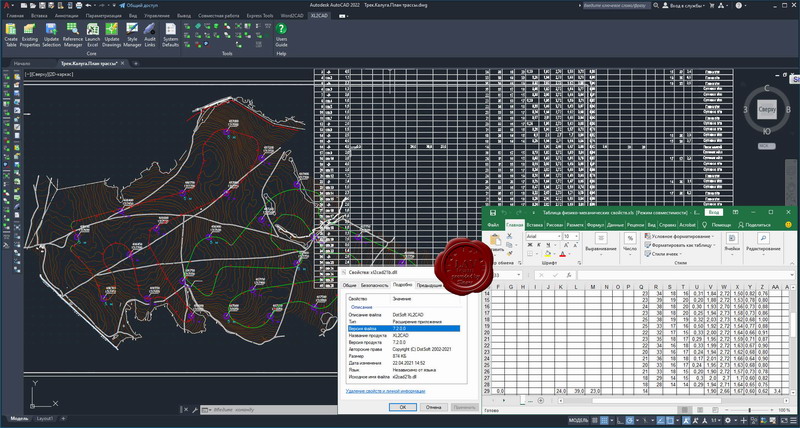800x428 pixels.
Task: Click the Italic К button in Excel
Action: pyautogui.click(x=537, y=246)
